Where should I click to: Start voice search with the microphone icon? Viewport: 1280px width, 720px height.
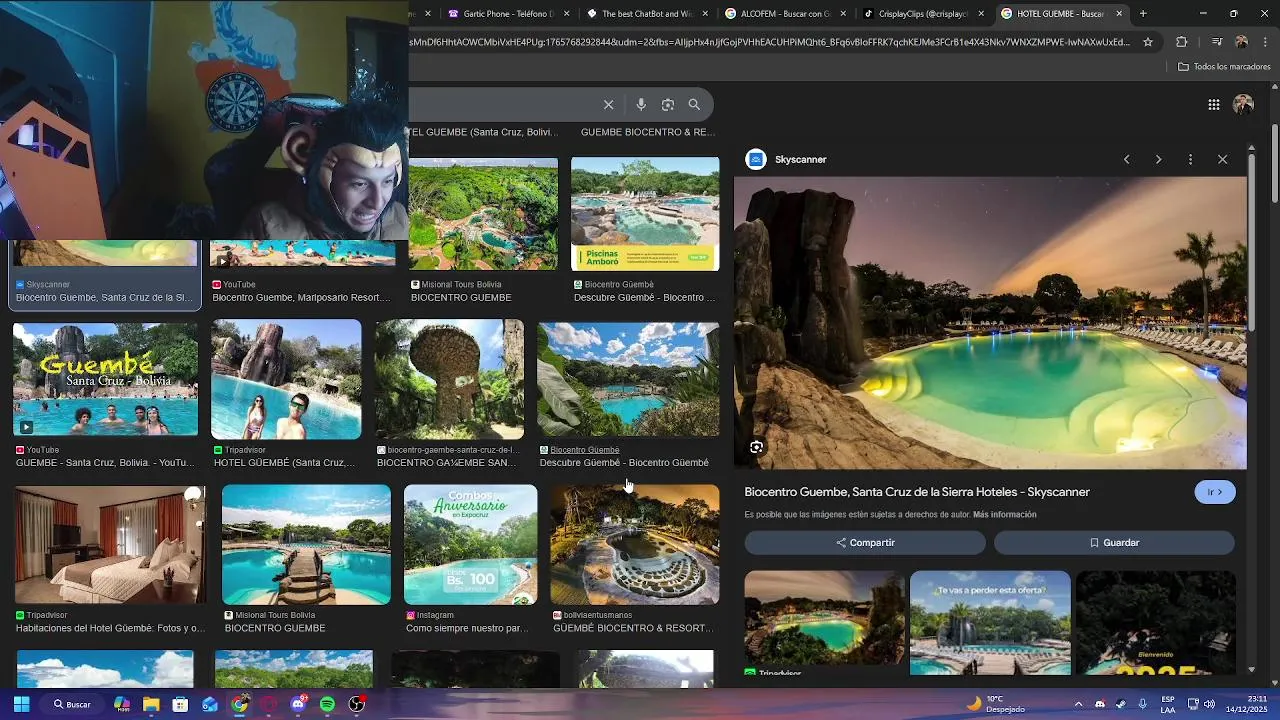641,104
